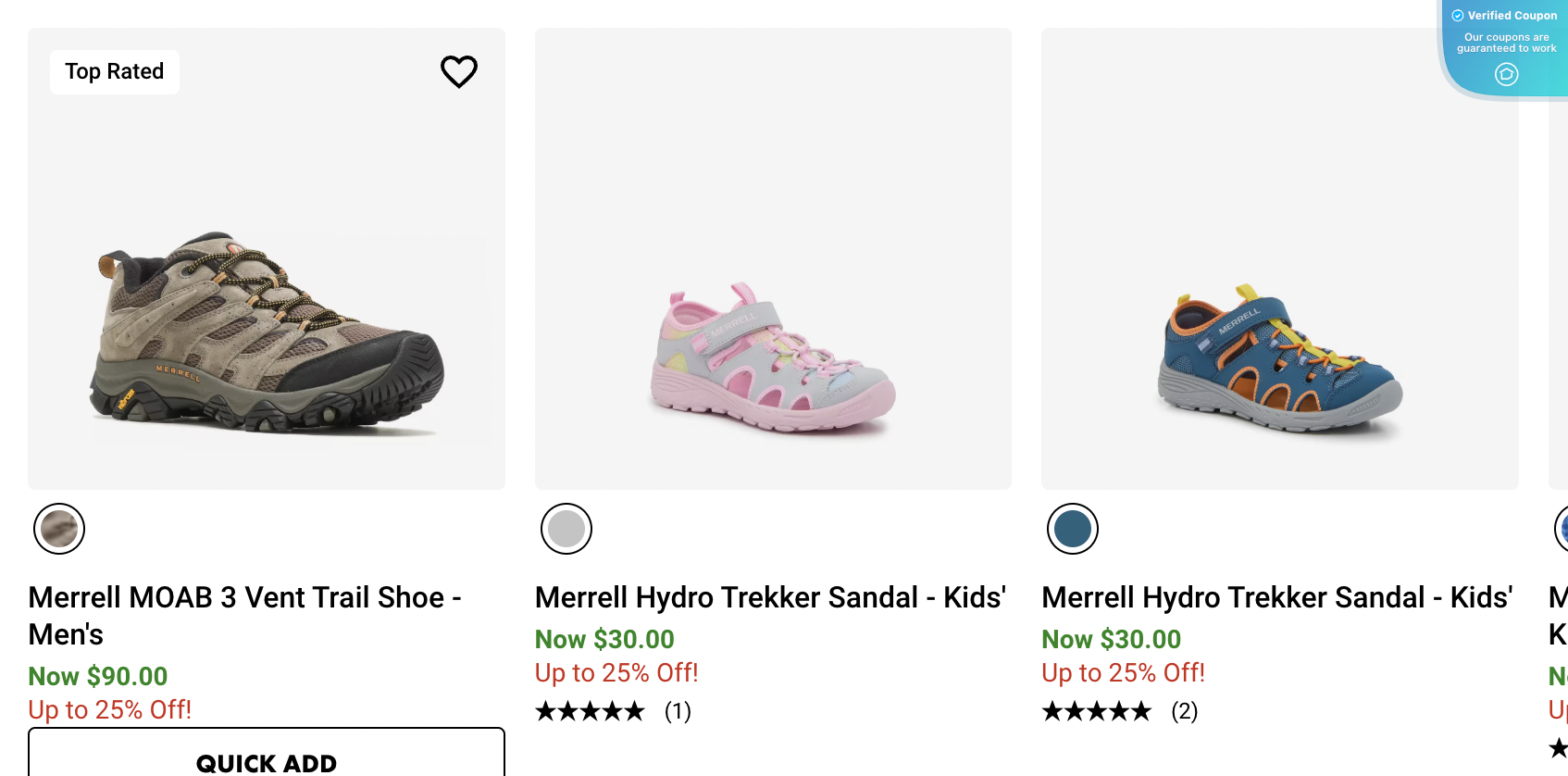Open the Merrell MOAB 3 Vent Trail Shoe page

244,615
